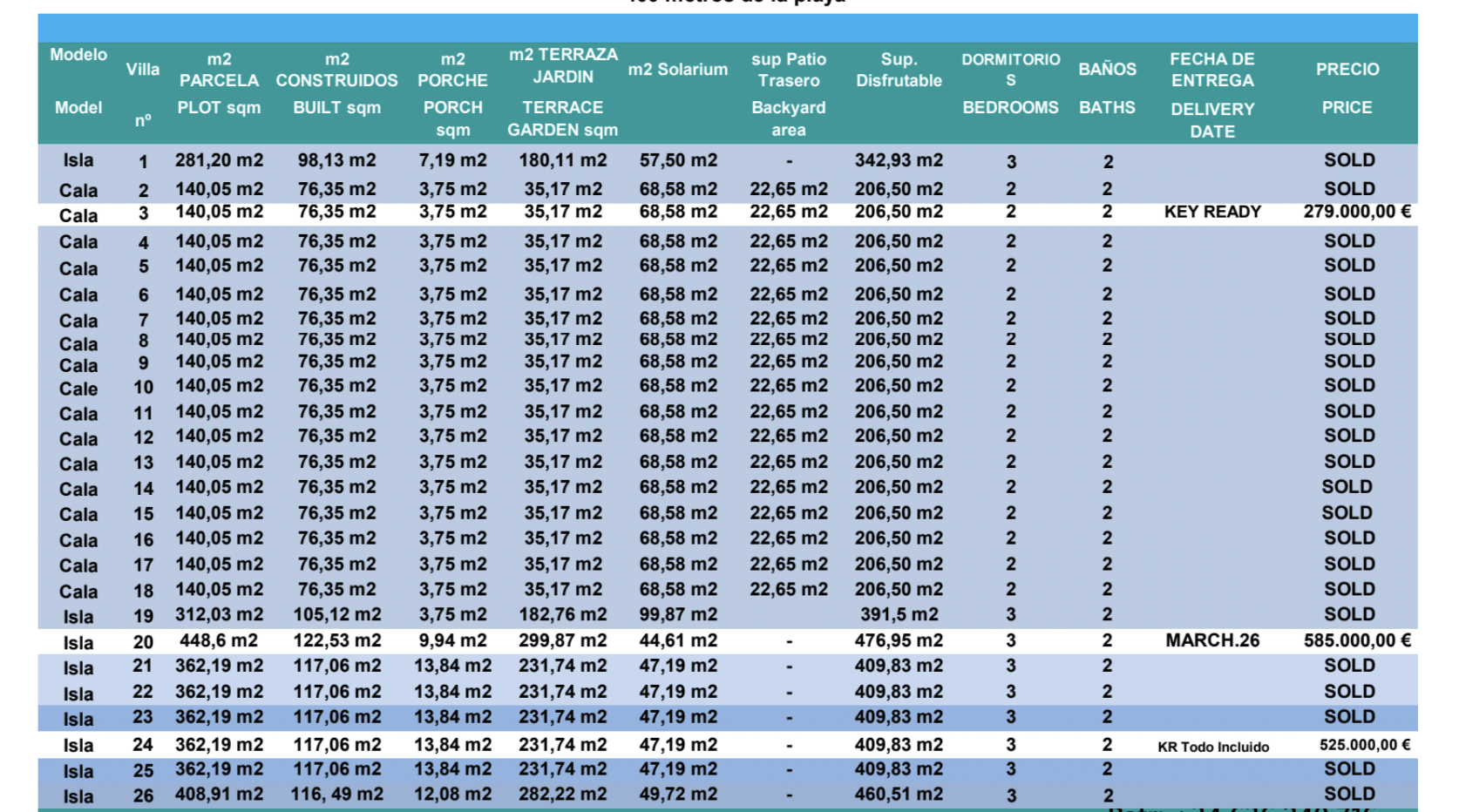Select usable area 476,95 m2
The width and height of the screenshot is (1459, 812).
point(899,640)
